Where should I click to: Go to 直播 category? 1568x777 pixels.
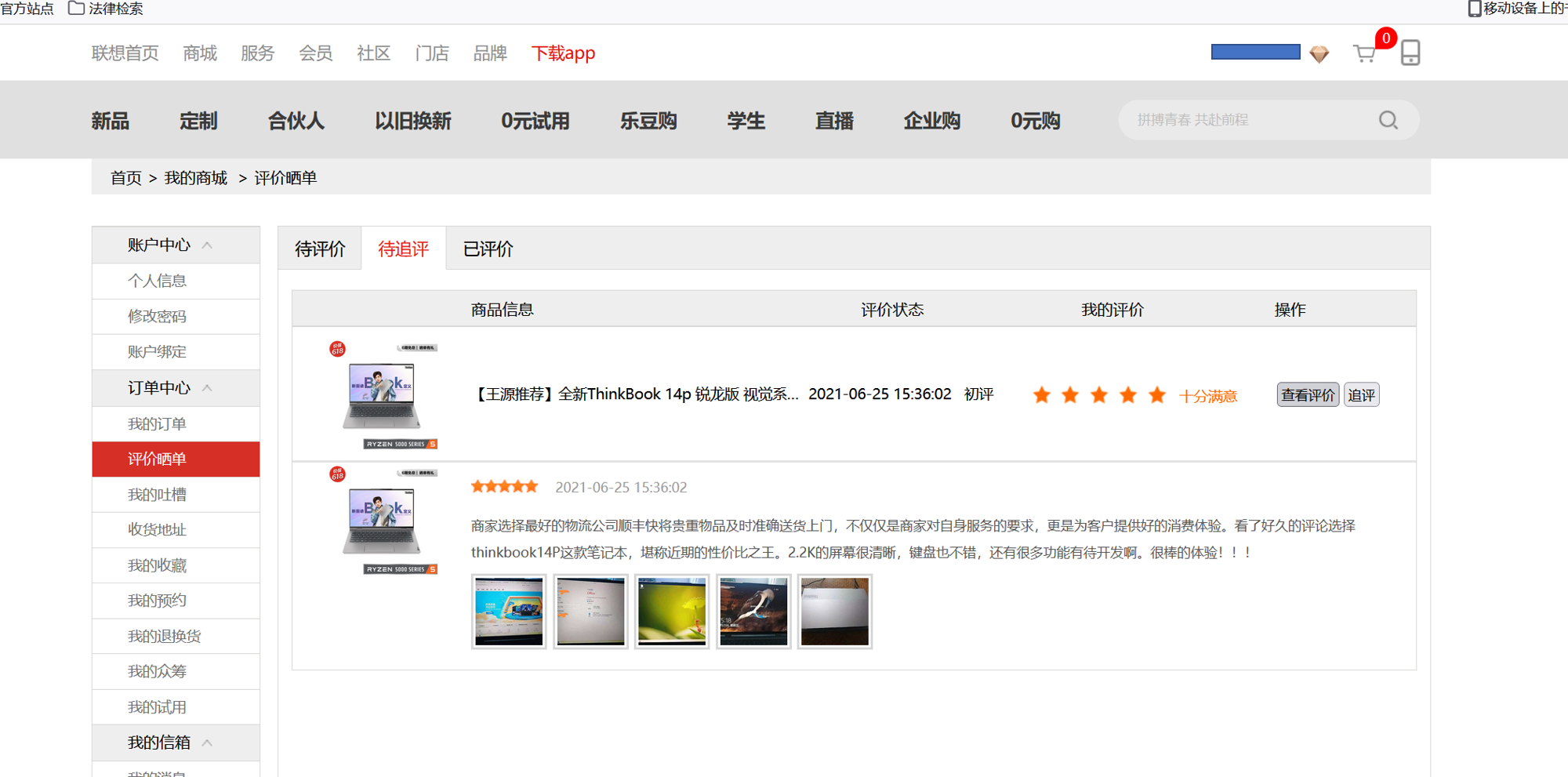834,121
